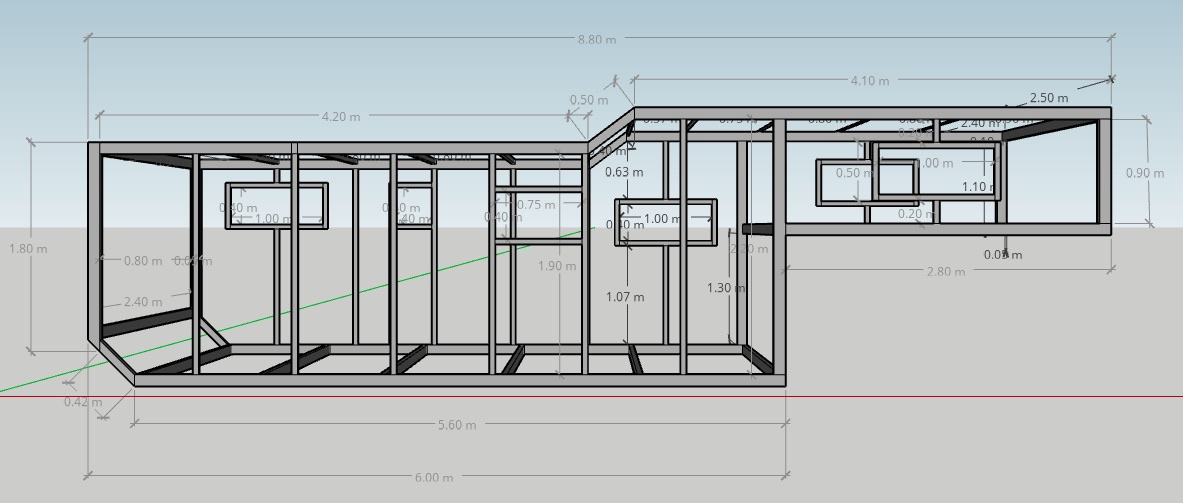Click the 0.42 m dimension label
The image size is (1183, 503).
coord(82,402)
